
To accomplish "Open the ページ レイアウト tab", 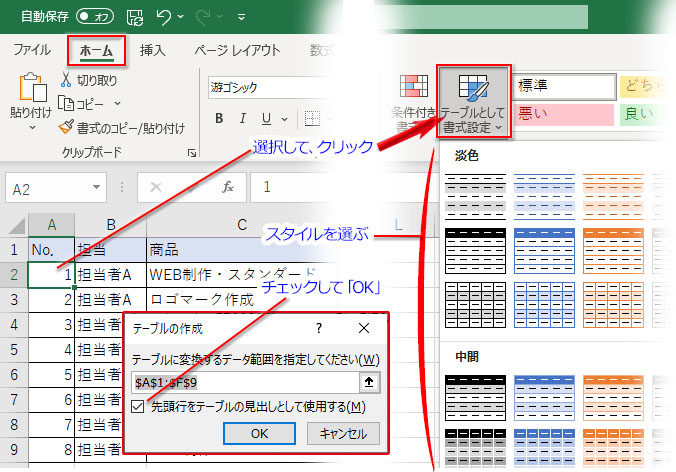I will tap(237, 50).
